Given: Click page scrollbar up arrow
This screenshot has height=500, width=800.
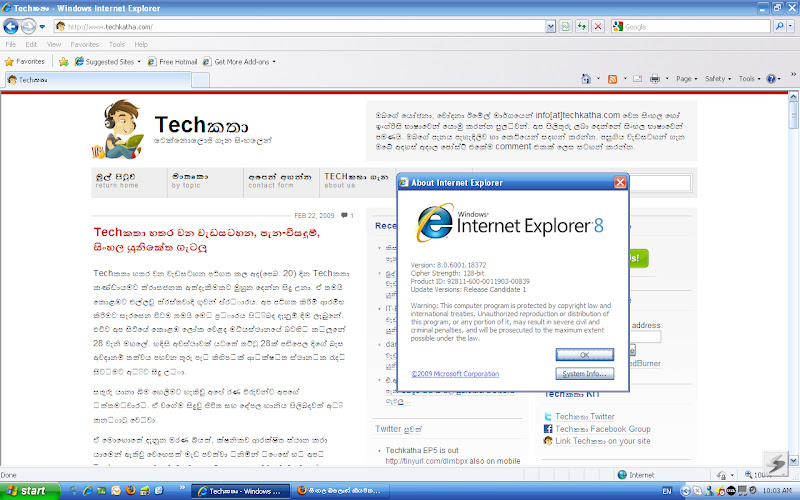Looking at the screenshot, I should point(793,96).
